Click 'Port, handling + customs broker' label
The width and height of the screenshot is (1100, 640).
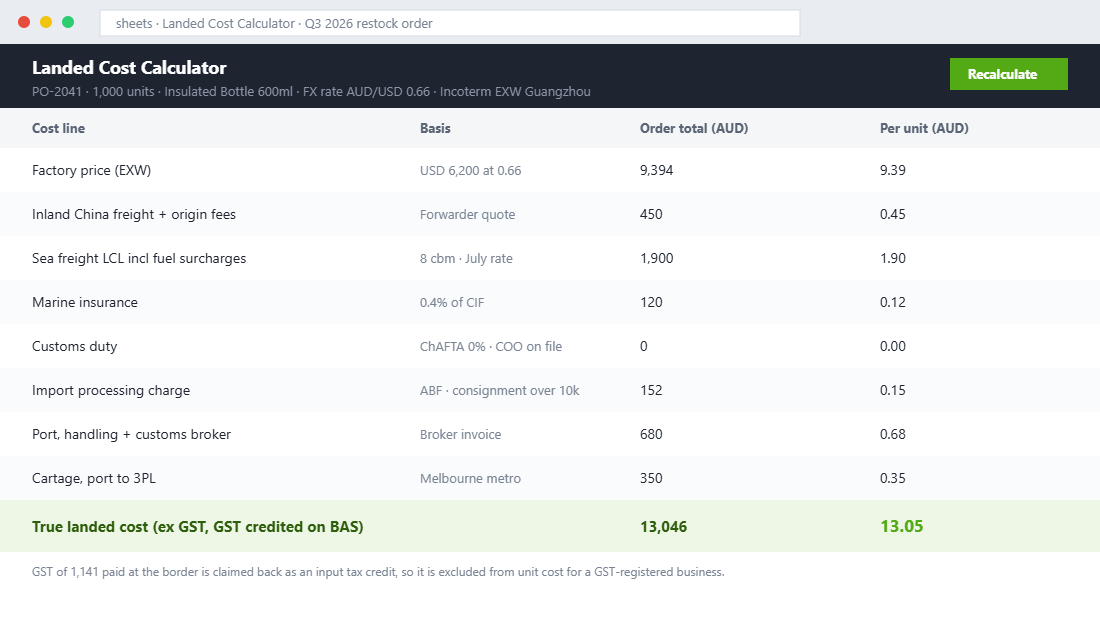click(x=131, y=434)
